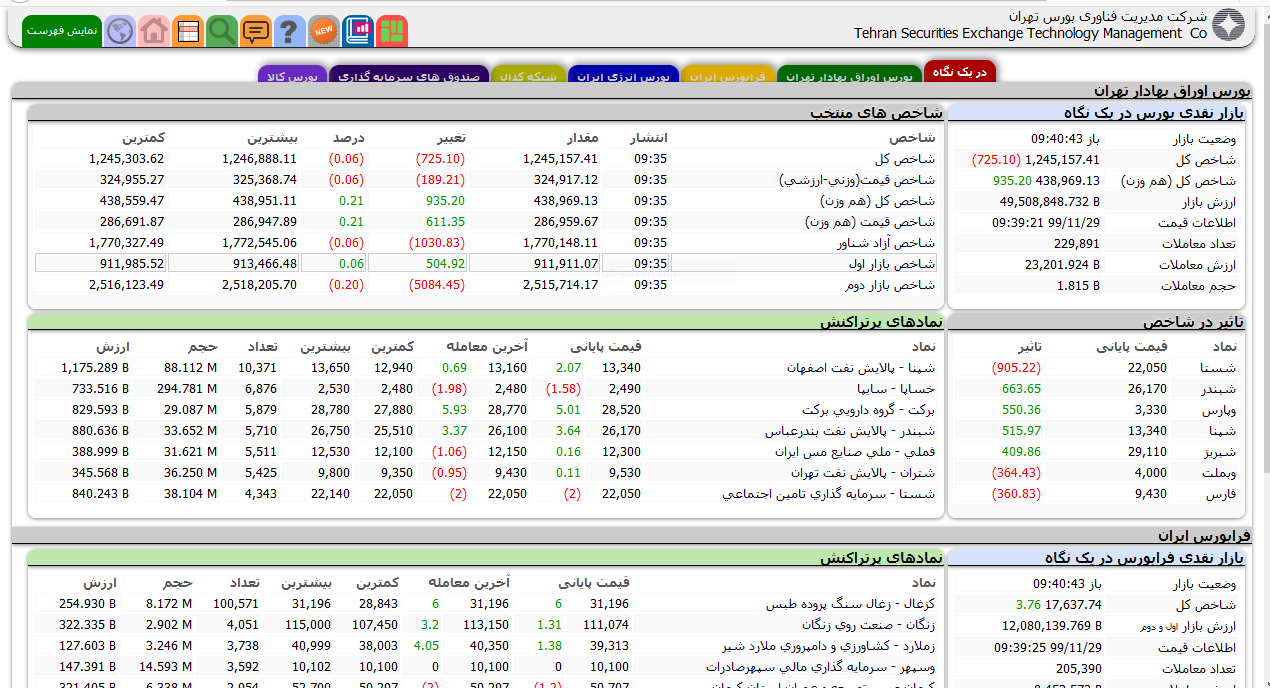Viewport: 1270px width, 688px height.
Task: Open symbol 'برکت - گروه دارویی برکت'
Action: [x=869, y=410]
